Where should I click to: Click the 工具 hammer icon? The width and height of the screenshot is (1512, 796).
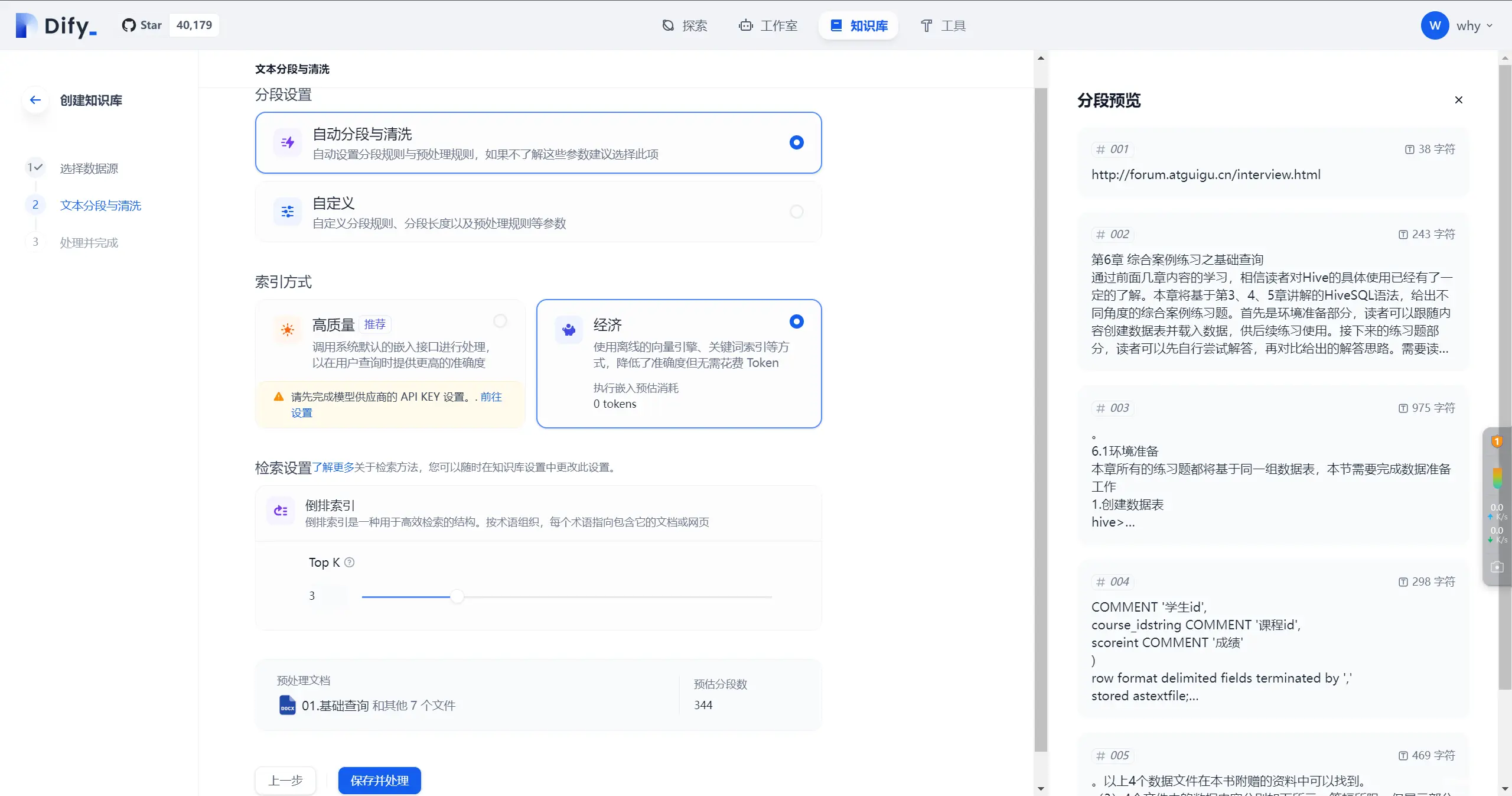click(x=926, y=25)
